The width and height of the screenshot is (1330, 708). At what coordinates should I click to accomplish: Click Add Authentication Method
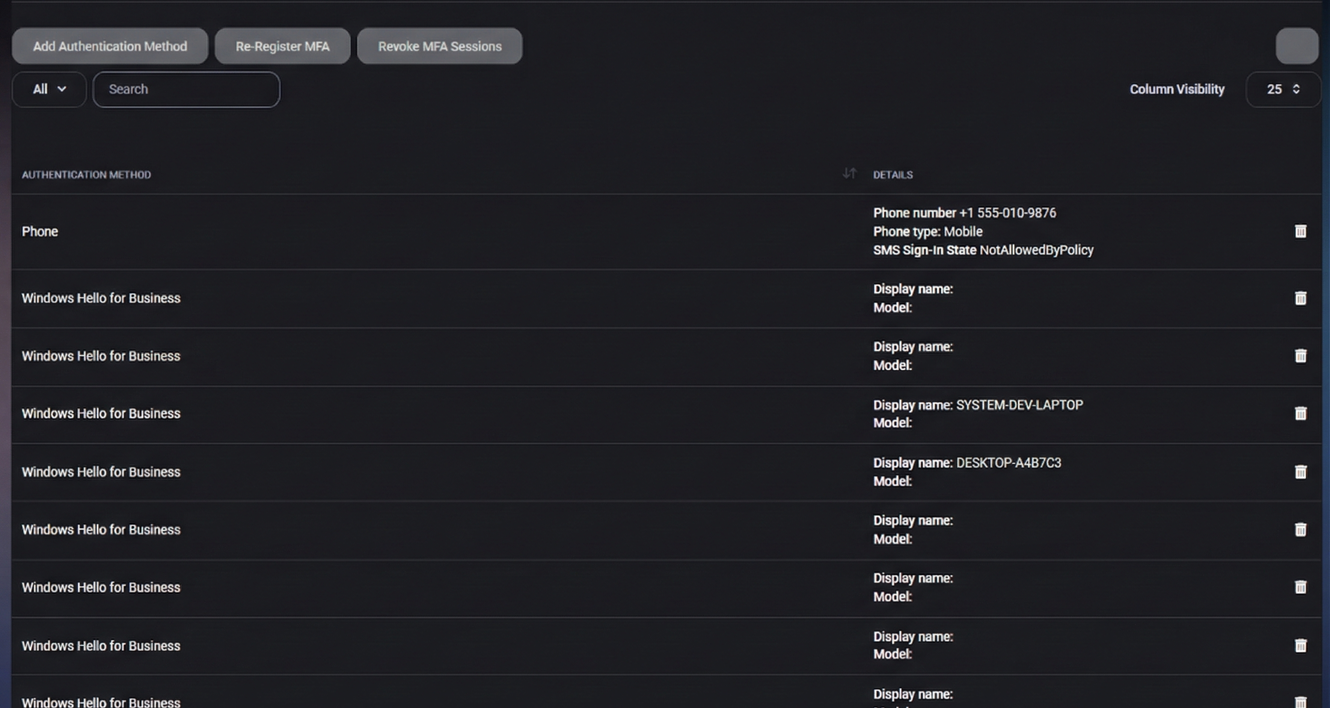click(109, 45)
